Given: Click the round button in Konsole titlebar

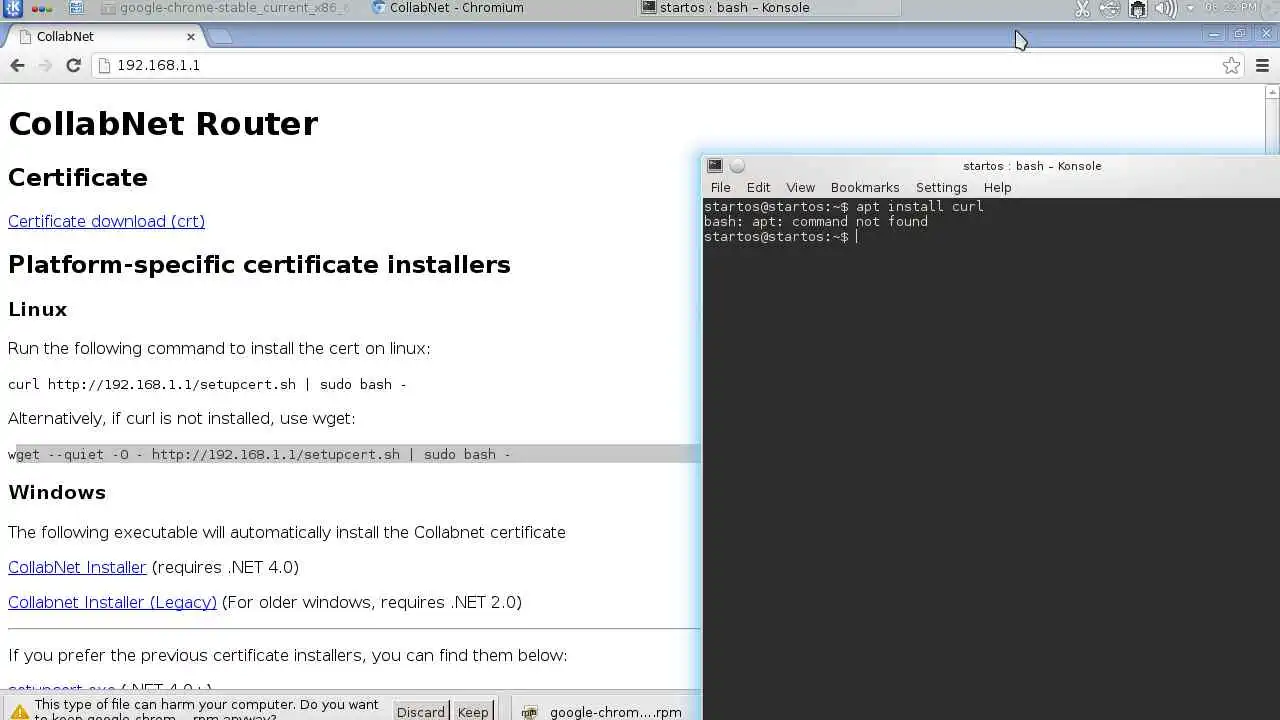Looking at the screenshot, I should 737,166.
